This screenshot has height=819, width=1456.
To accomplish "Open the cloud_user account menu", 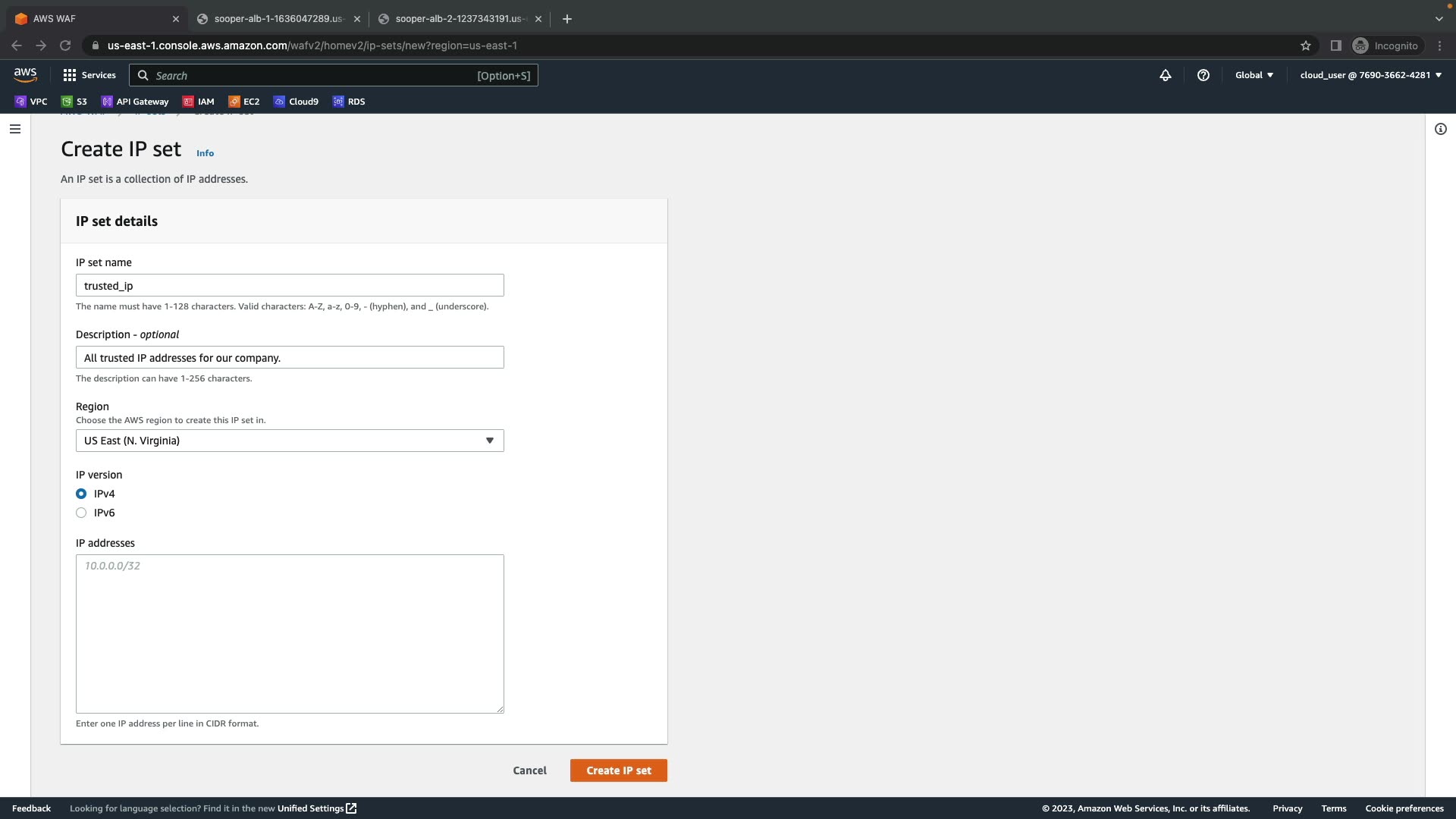I will click(x=1370, y=75).
